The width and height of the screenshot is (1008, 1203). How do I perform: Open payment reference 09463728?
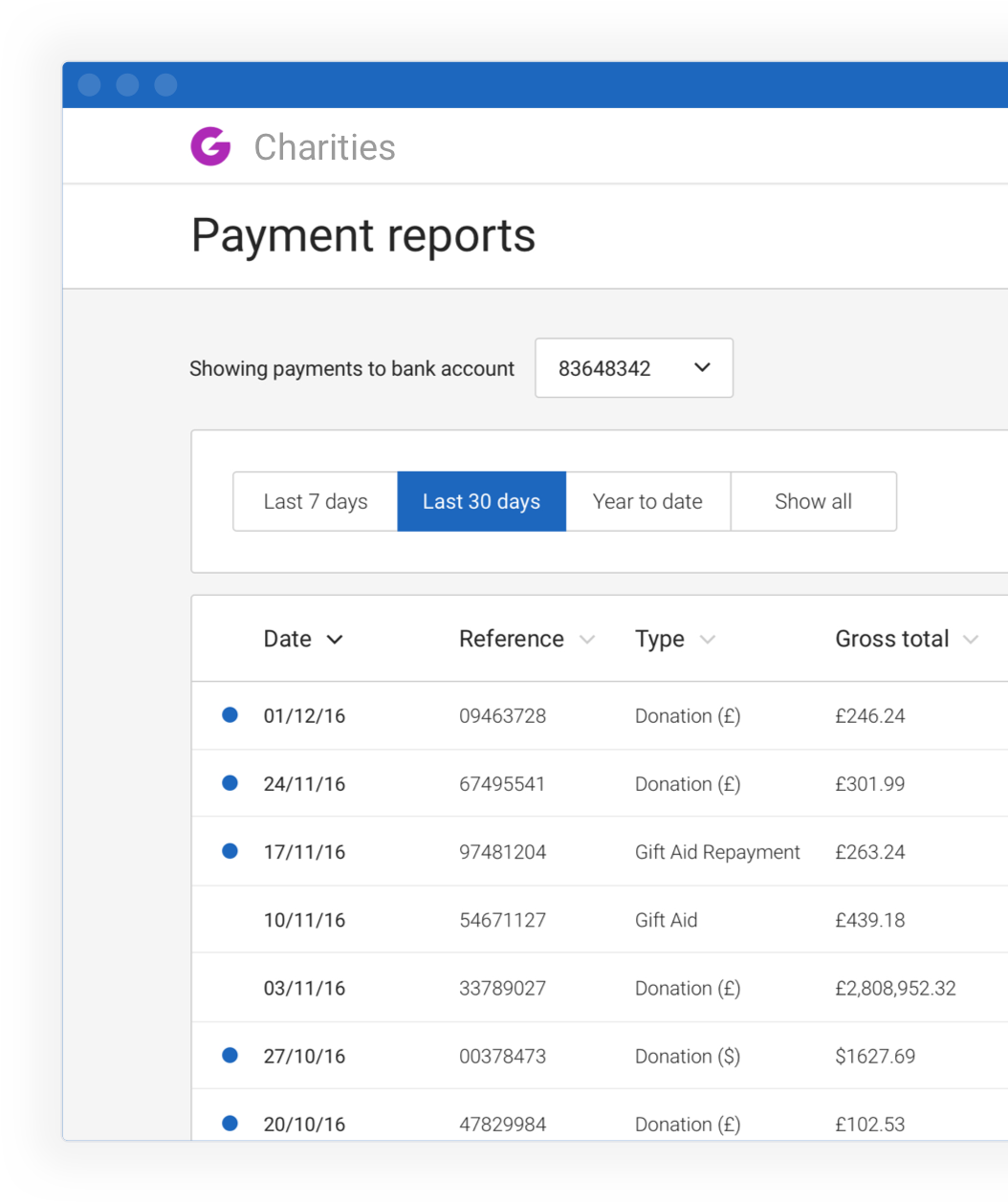coord(502,716)
